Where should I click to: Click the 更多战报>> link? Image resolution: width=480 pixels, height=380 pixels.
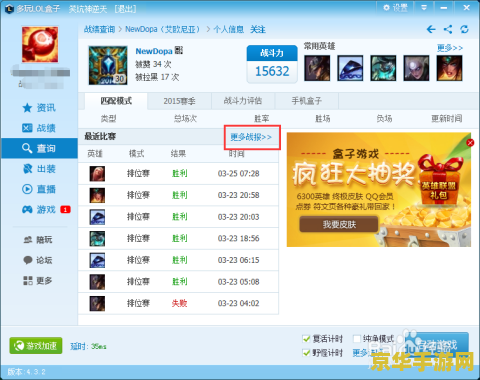tap(251, 137)
